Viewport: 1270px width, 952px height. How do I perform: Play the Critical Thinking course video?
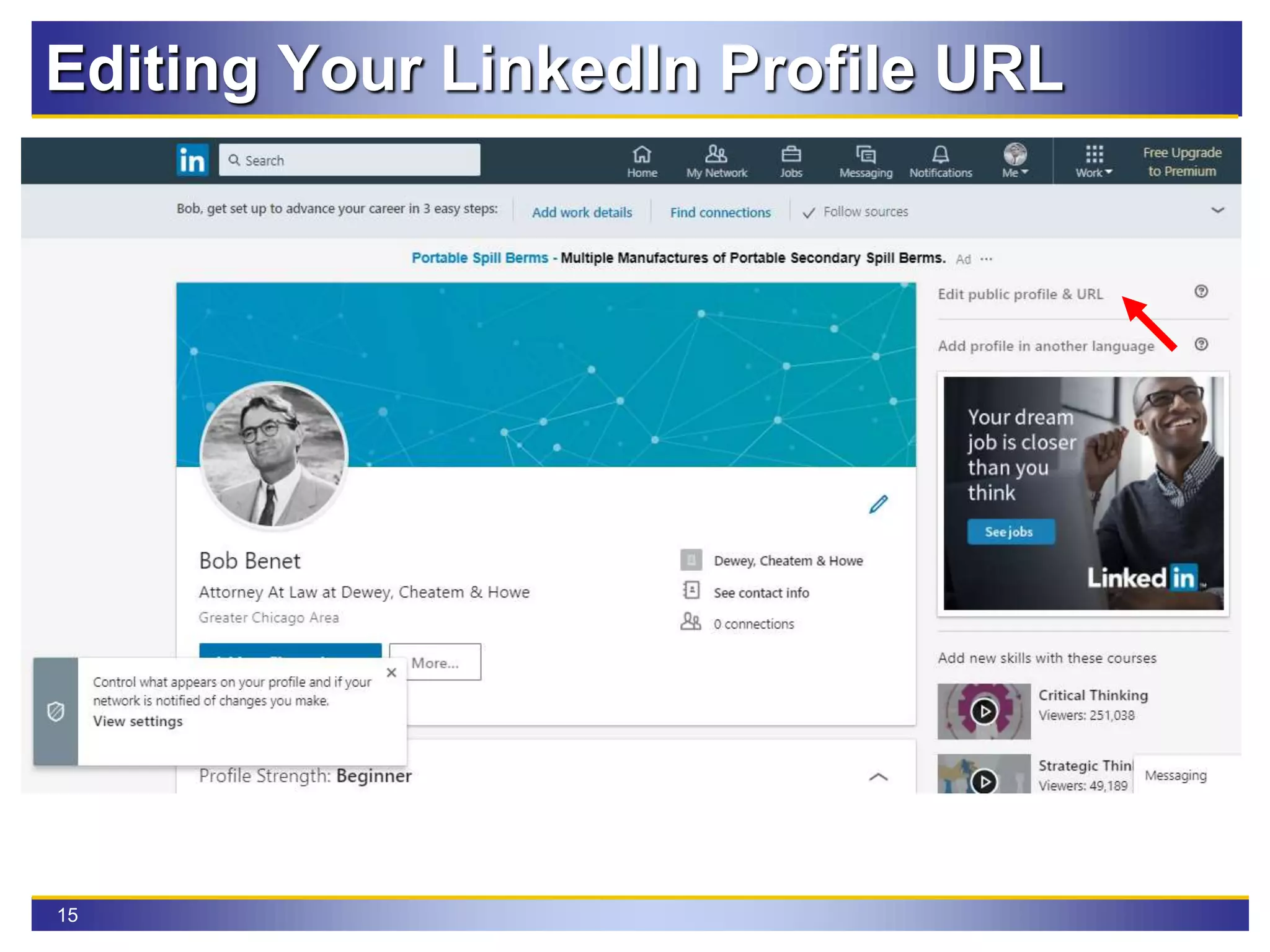[x=984, y=711]
